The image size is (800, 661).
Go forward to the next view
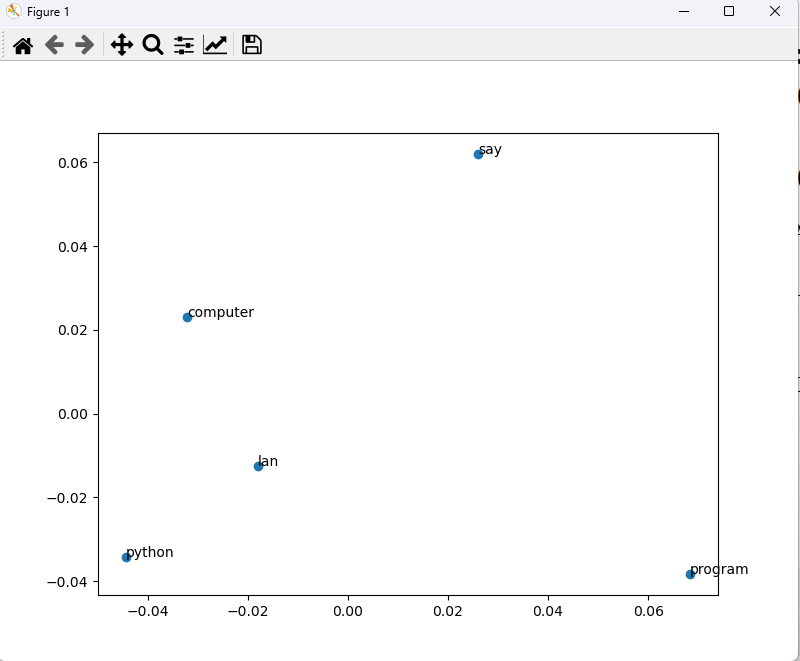pyautogui.click(x=84, y=45)
